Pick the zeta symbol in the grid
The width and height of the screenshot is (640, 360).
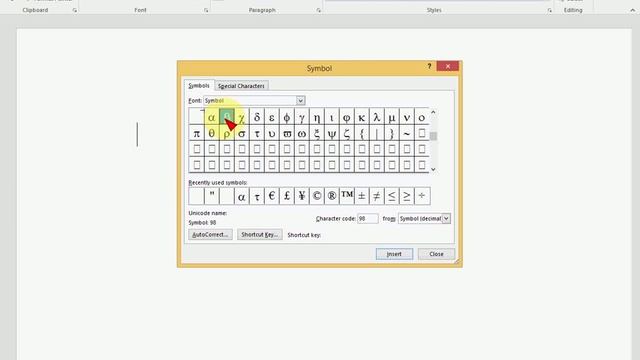click(347, 133)
